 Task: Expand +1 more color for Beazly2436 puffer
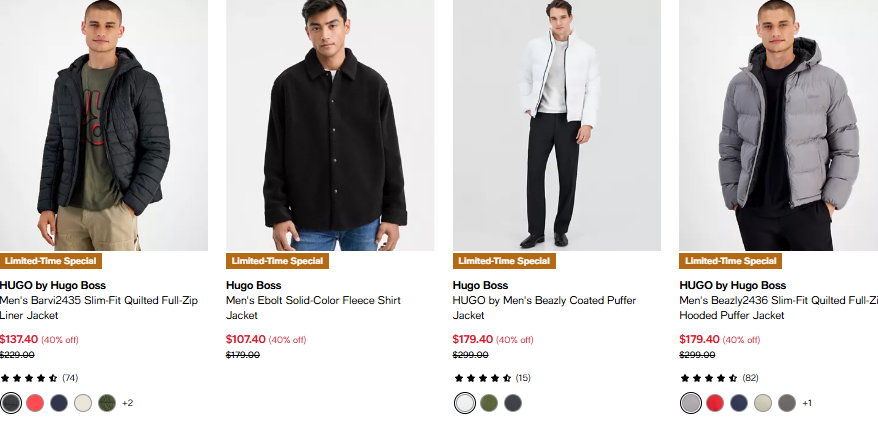[x=807, y=403]
